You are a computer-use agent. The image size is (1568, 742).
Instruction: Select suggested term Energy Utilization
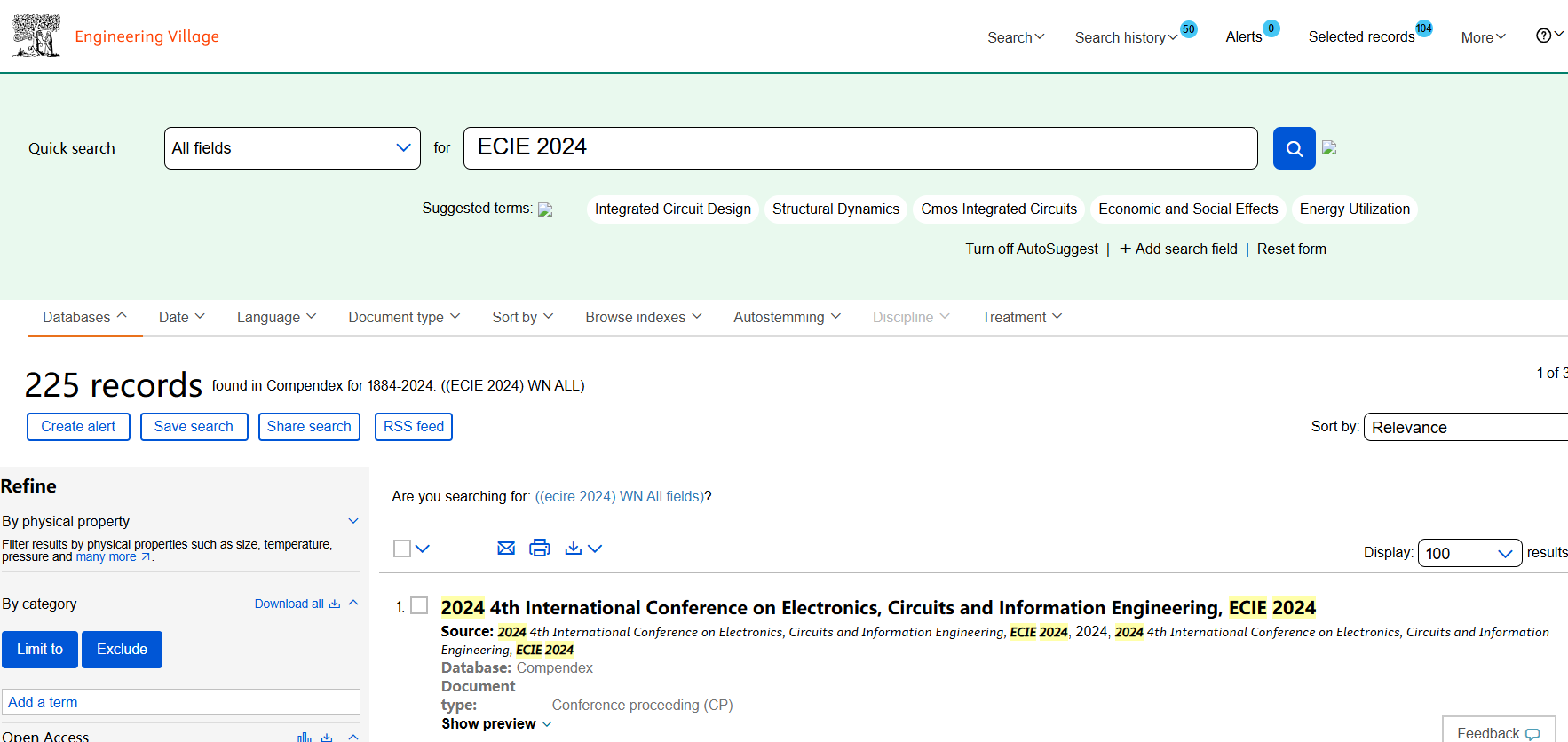click(x=1355, y=209)
